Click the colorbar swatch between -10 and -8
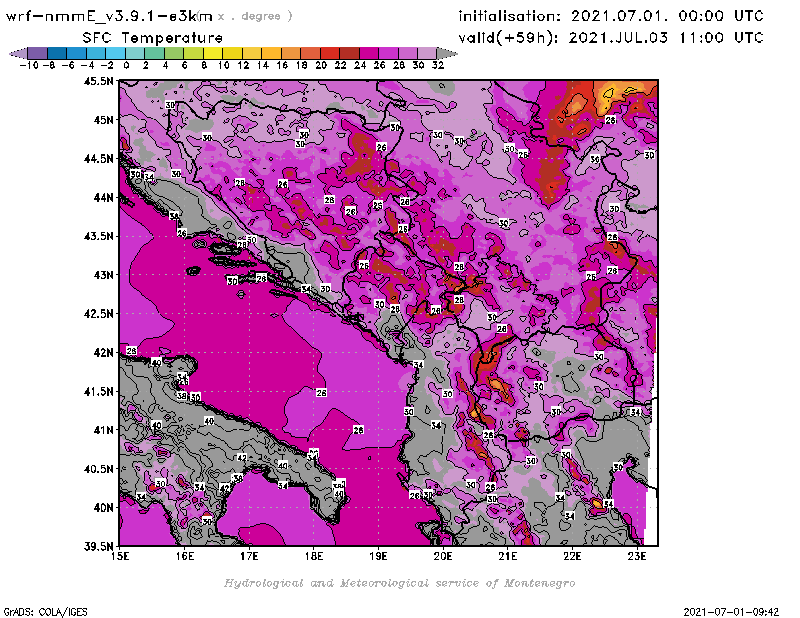Viewport: 800px width, 618px height. (x=37, y=53)
